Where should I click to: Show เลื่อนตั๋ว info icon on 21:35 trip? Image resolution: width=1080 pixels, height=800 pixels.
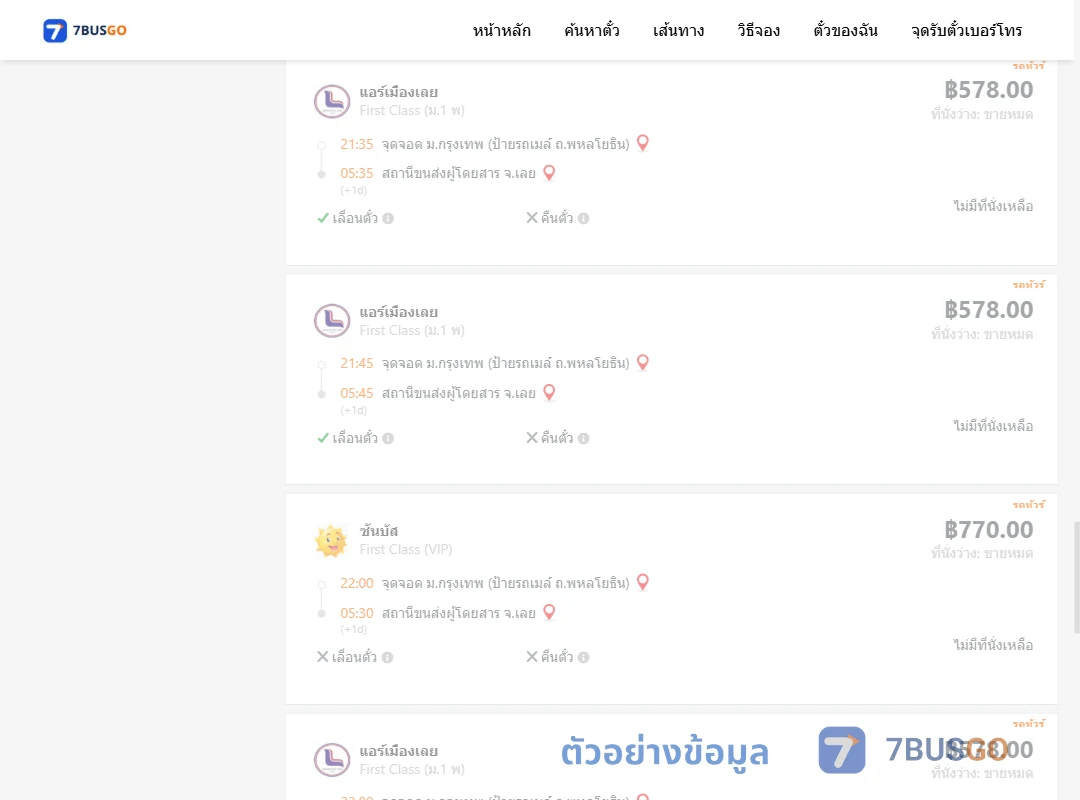(x=388, y=218)
